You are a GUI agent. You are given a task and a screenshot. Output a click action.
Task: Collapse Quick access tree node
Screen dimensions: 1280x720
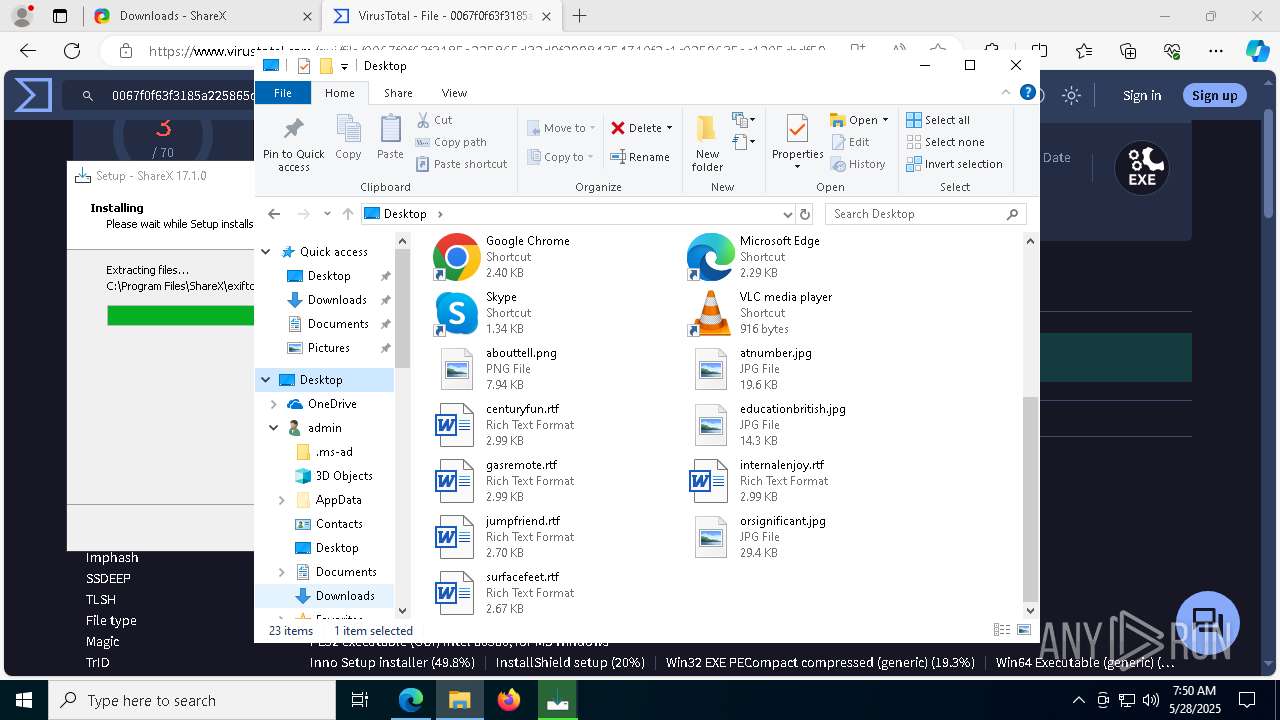click(x=266, y=252)
